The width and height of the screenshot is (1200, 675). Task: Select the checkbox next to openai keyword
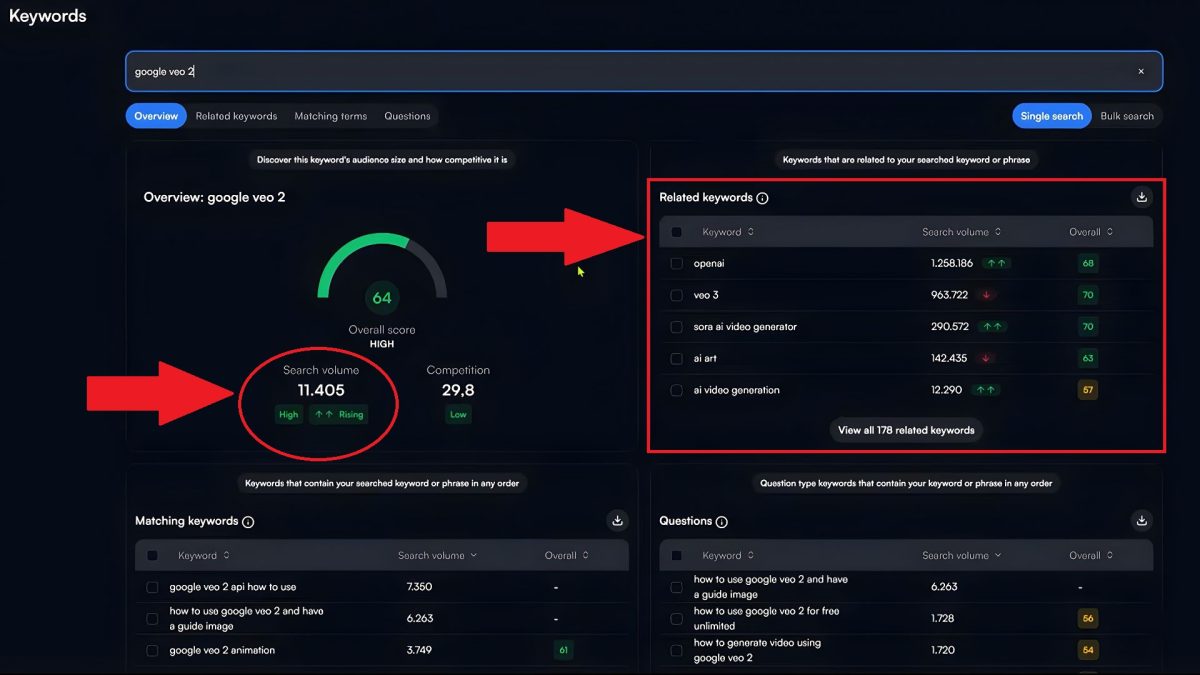tap(676, 263)
